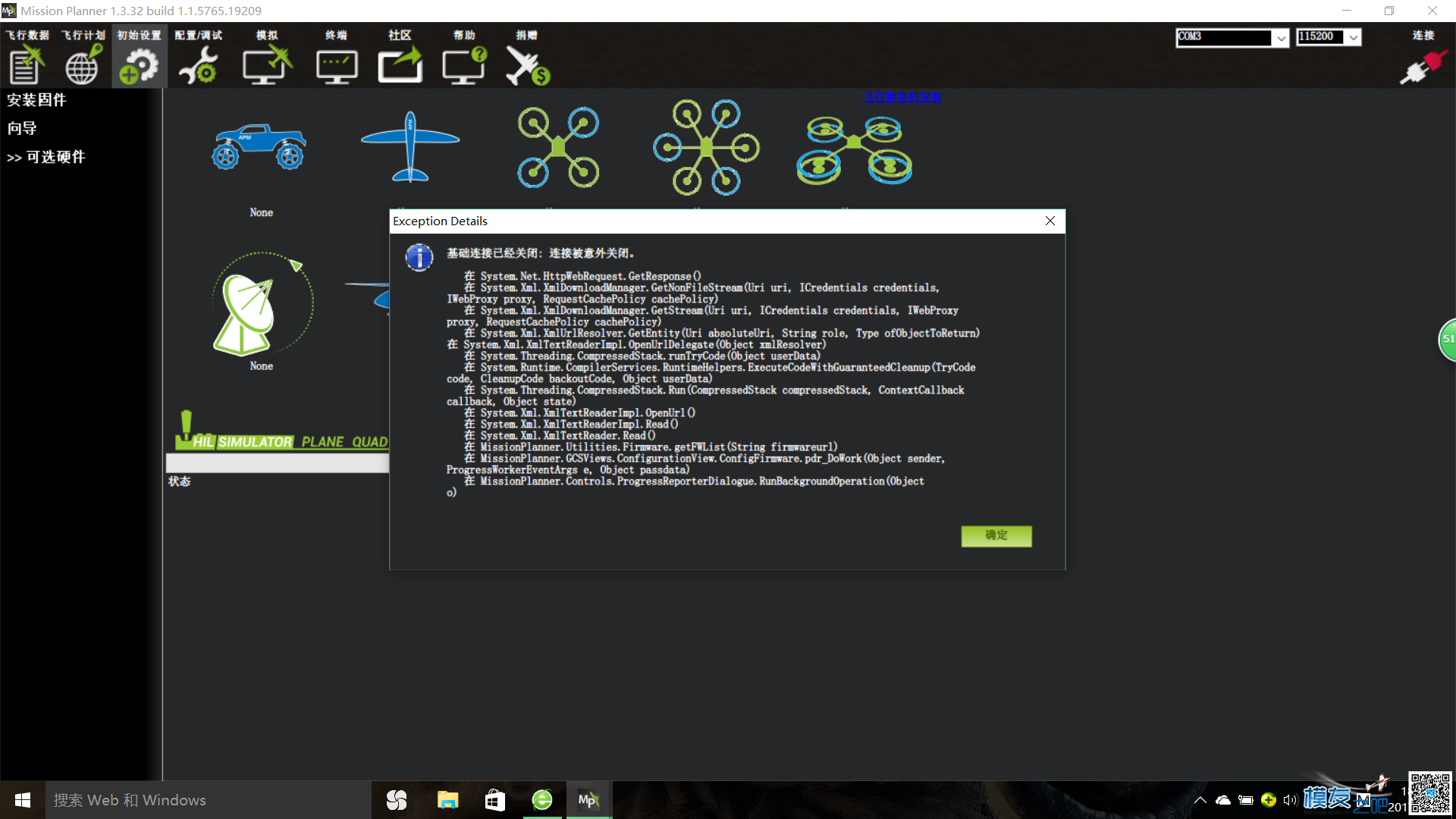Click the firmware progress bar

(x=278, y=463)
